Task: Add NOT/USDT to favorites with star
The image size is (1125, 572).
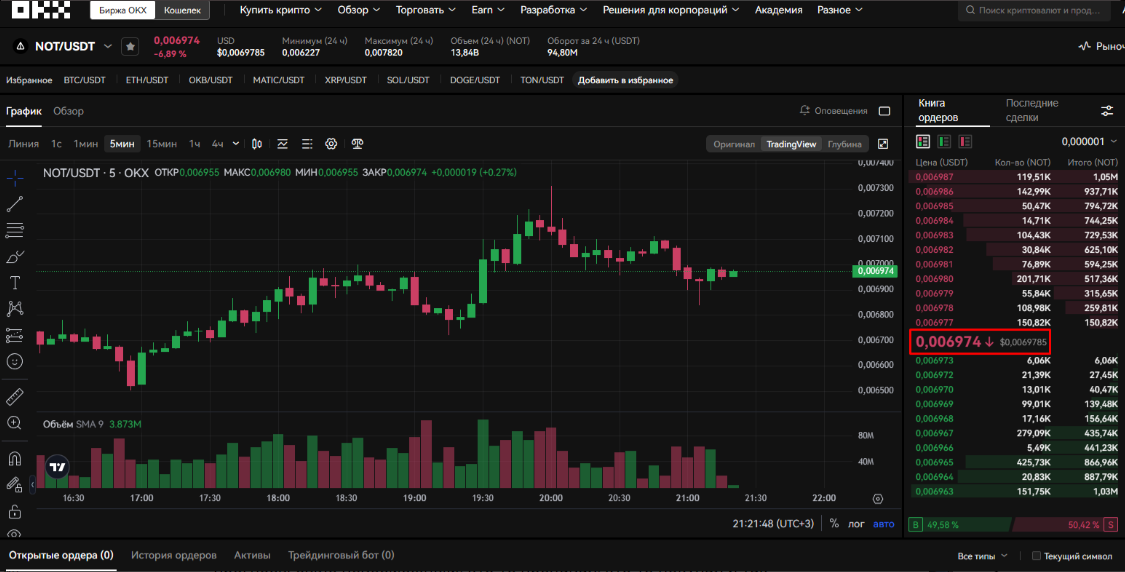Action: [130, 47]
